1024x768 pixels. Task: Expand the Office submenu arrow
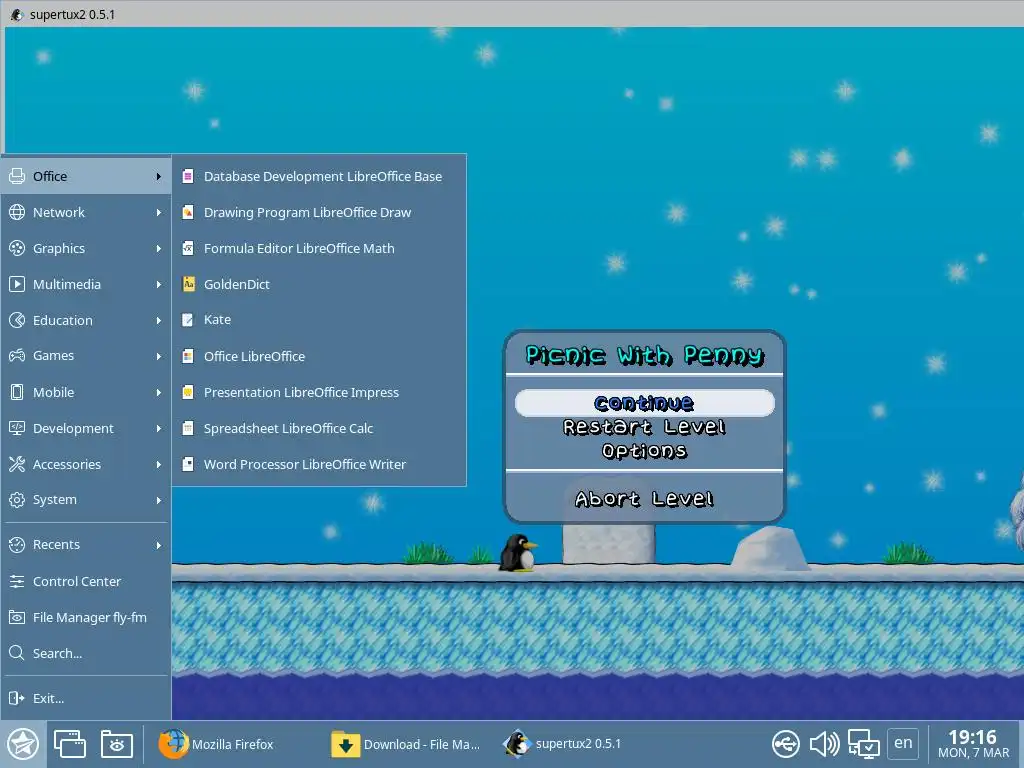click(x=159, y=176)
